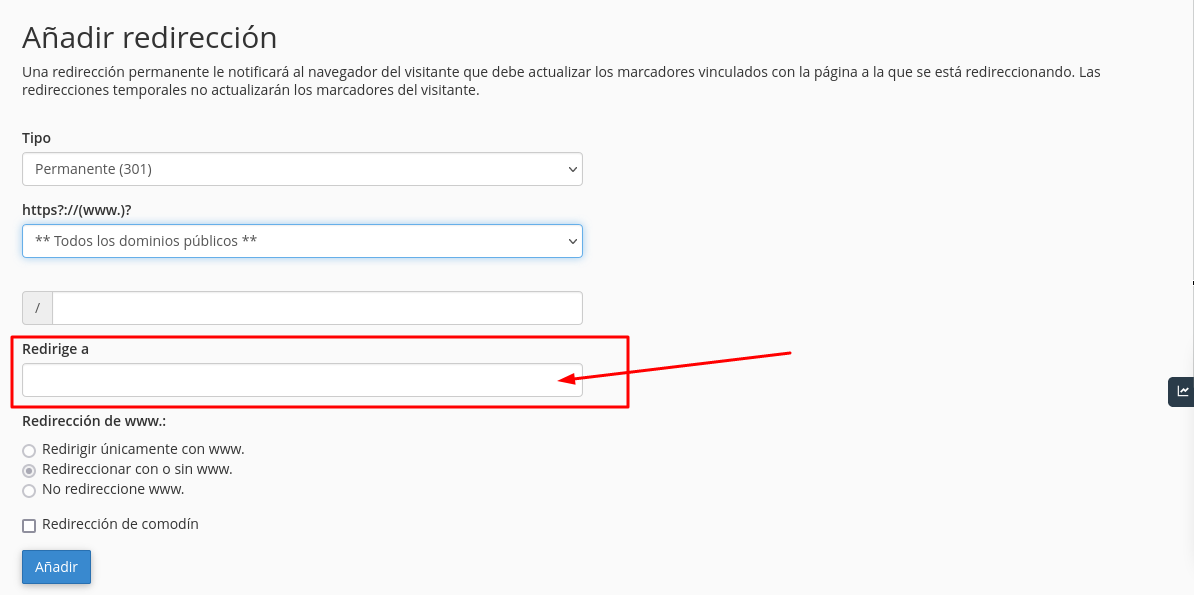Click the chevron arrow of the Tipo selector

(x=573, y=169)
